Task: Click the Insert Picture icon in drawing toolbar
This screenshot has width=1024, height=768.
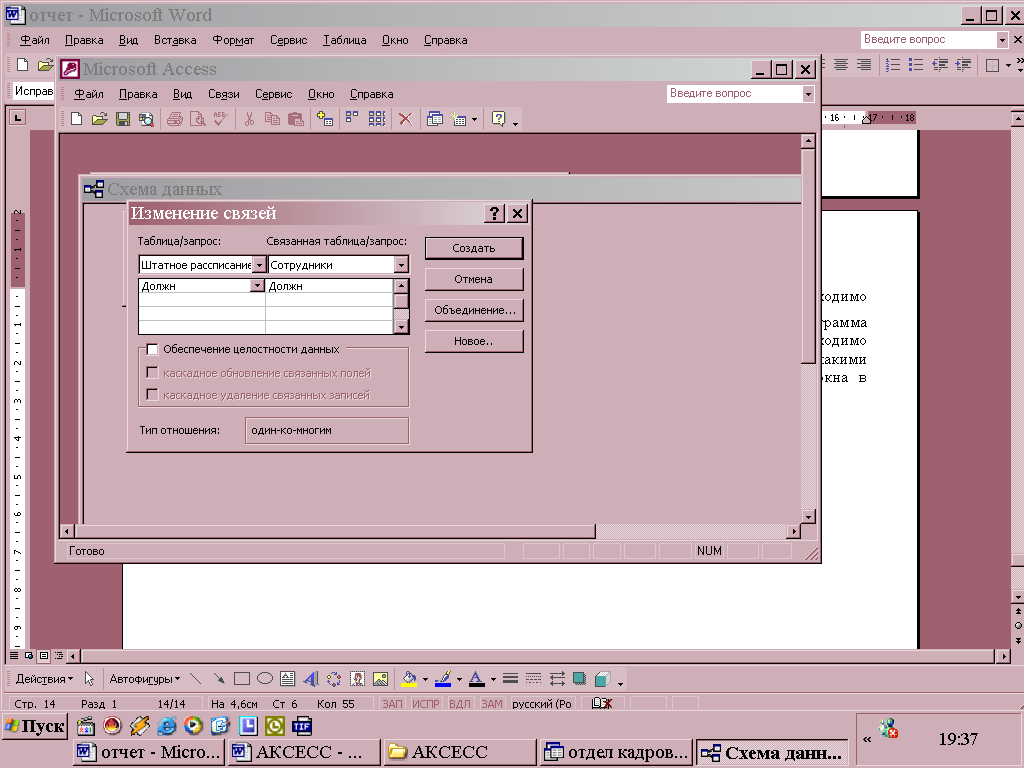Action: (x=380, y=679)
